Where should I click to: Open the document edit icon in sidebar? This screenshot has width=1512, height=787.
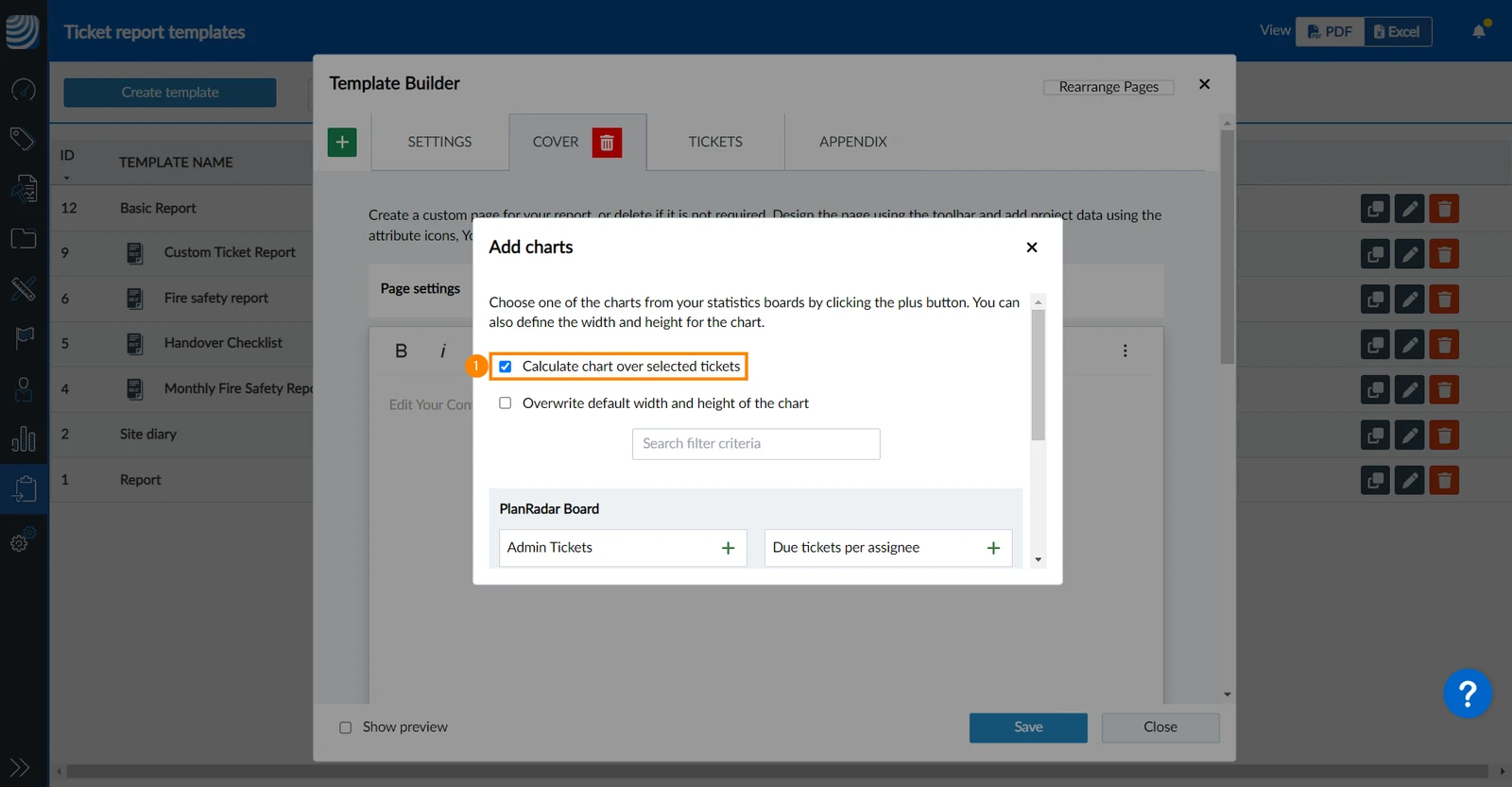pos(23,189)
